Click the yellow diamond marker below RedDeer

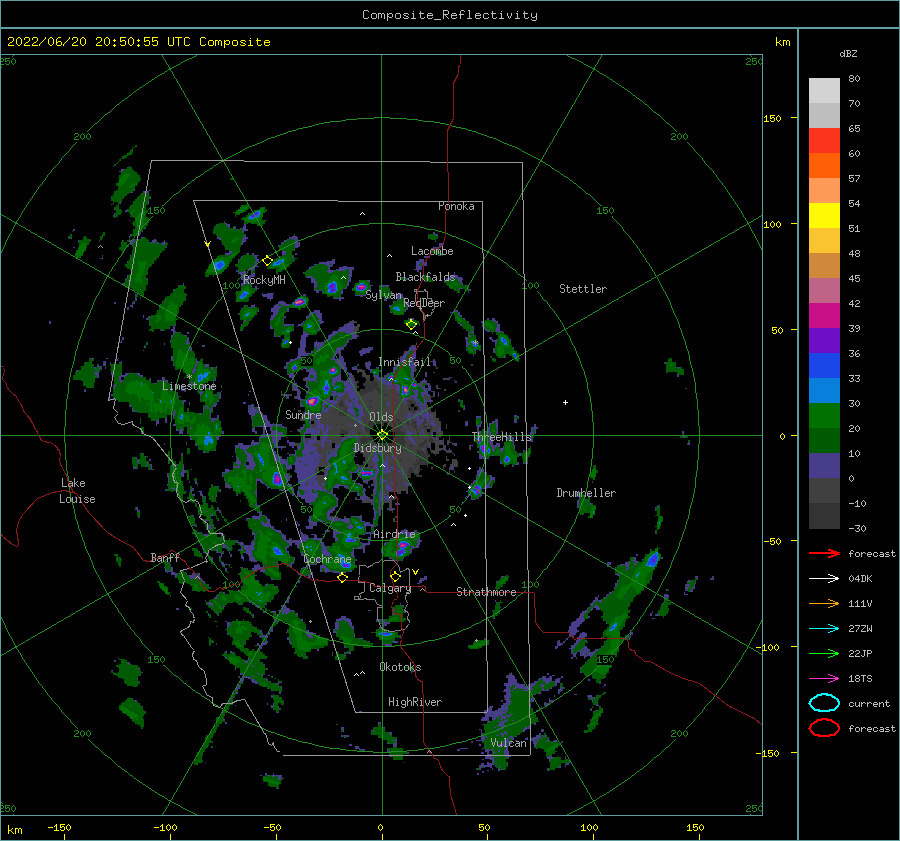coord(411,324)
